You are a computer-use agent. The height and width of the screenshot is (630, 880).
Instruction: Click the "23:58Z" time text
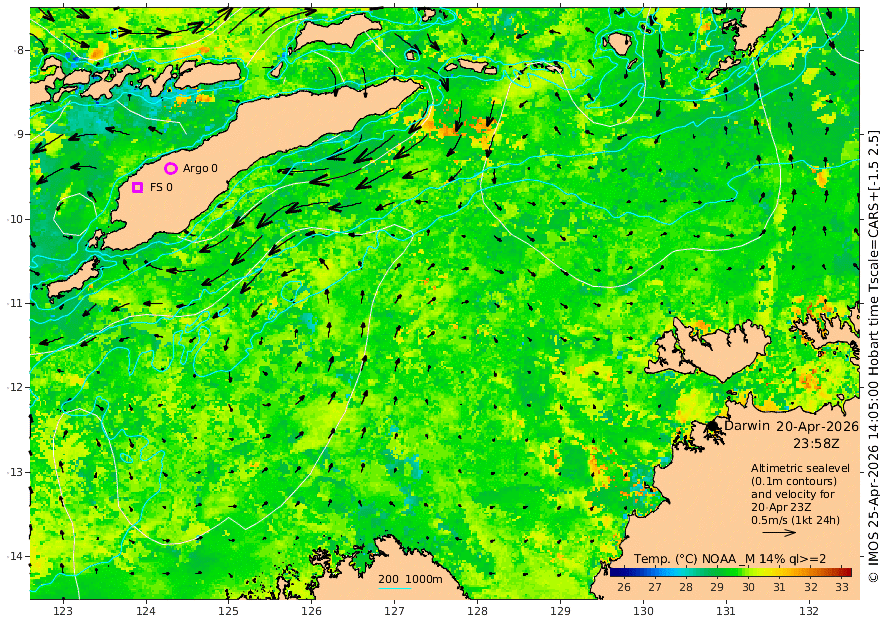coord(816,443)
